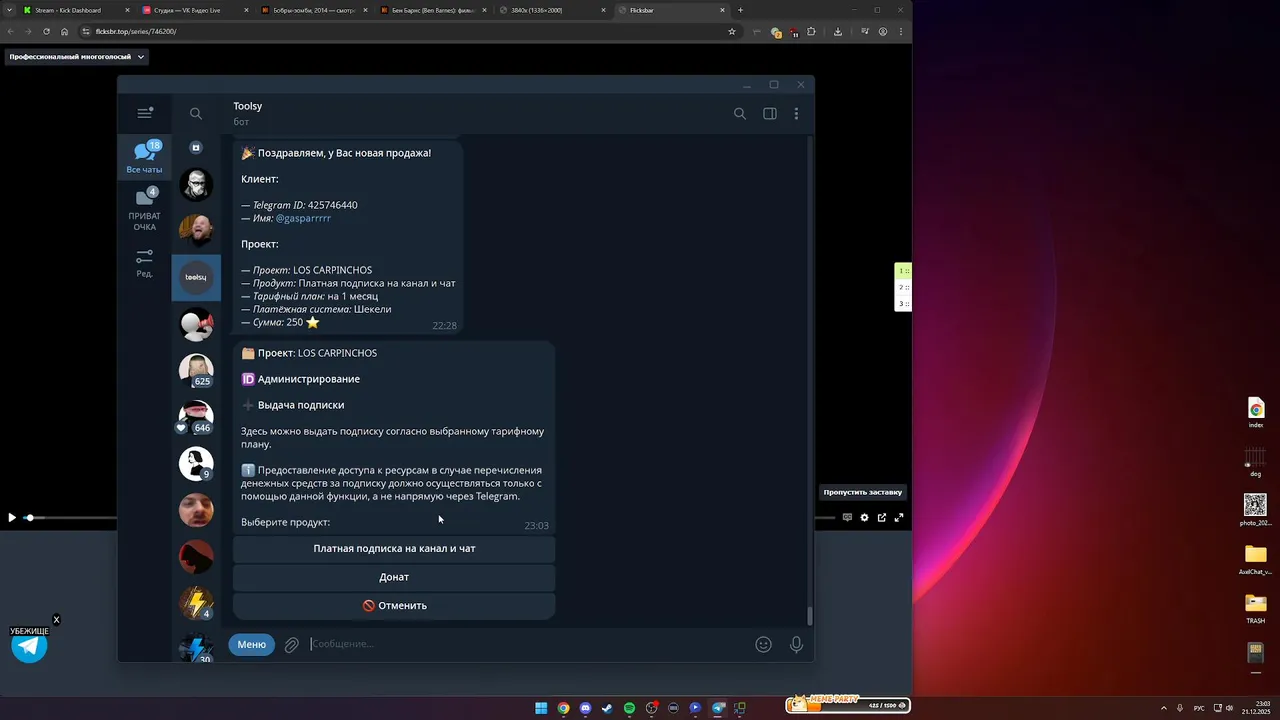
Task: Open Spotify from taskbar
Action: point(629,708)
